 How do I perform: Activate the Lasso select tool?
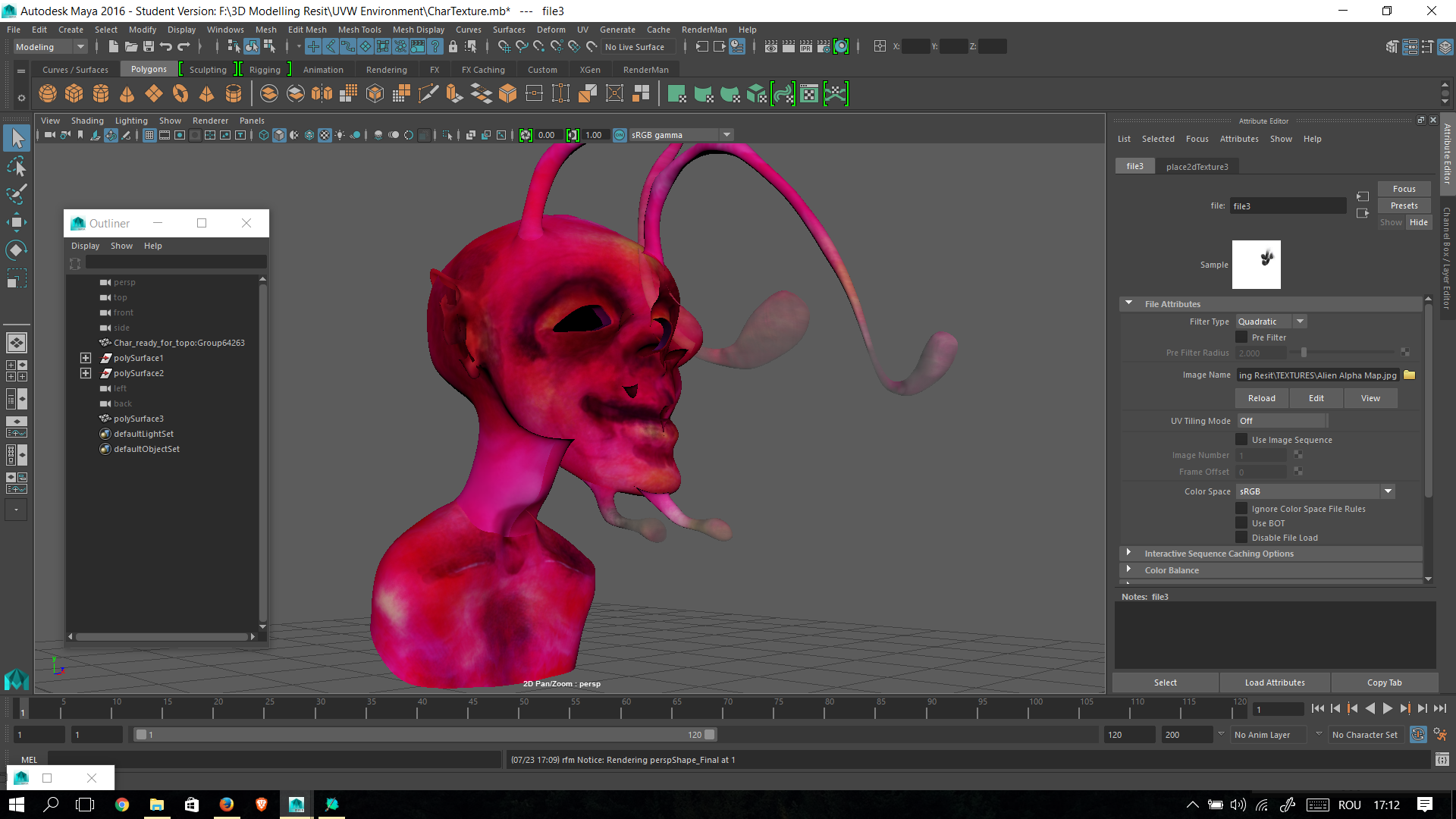pyautogui.click(x=17, y=166)
